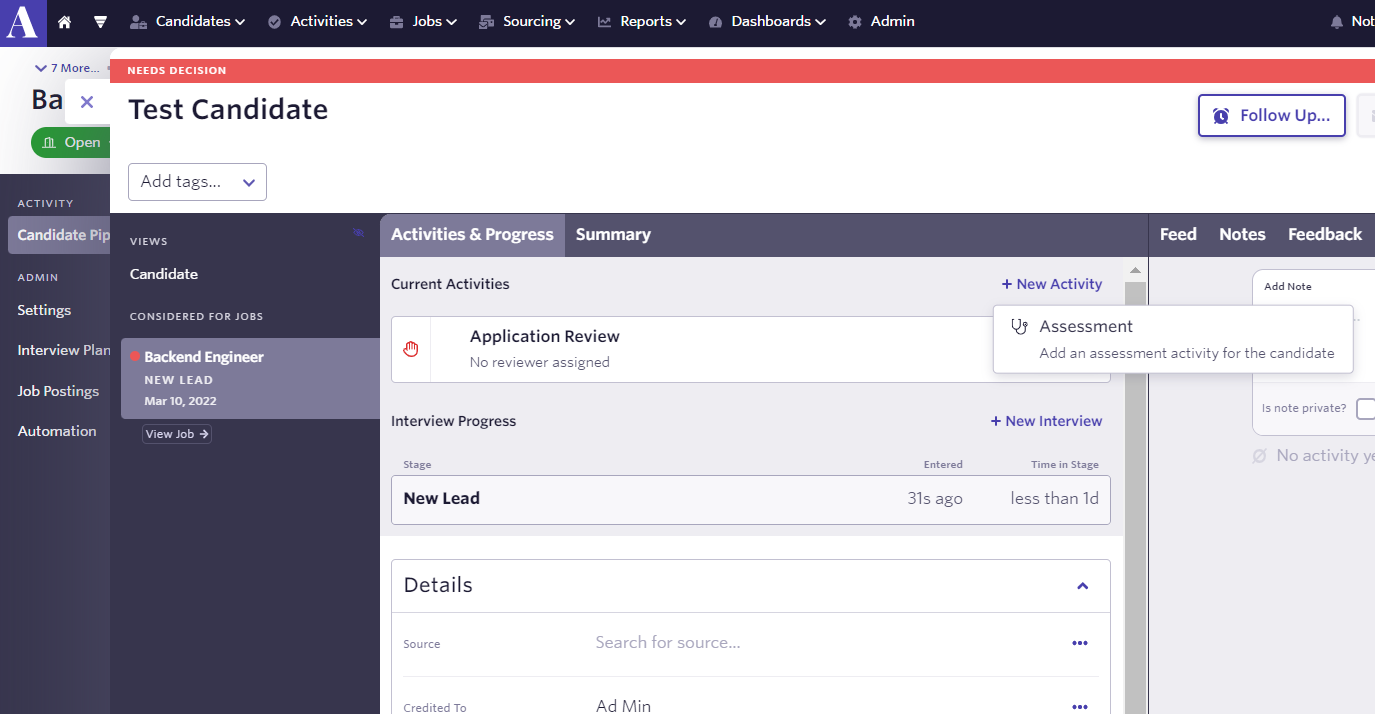The image size is (1375, 714).
Task: Toggle the 'Is note private?' checkbox
Action: click(1365, 408)
